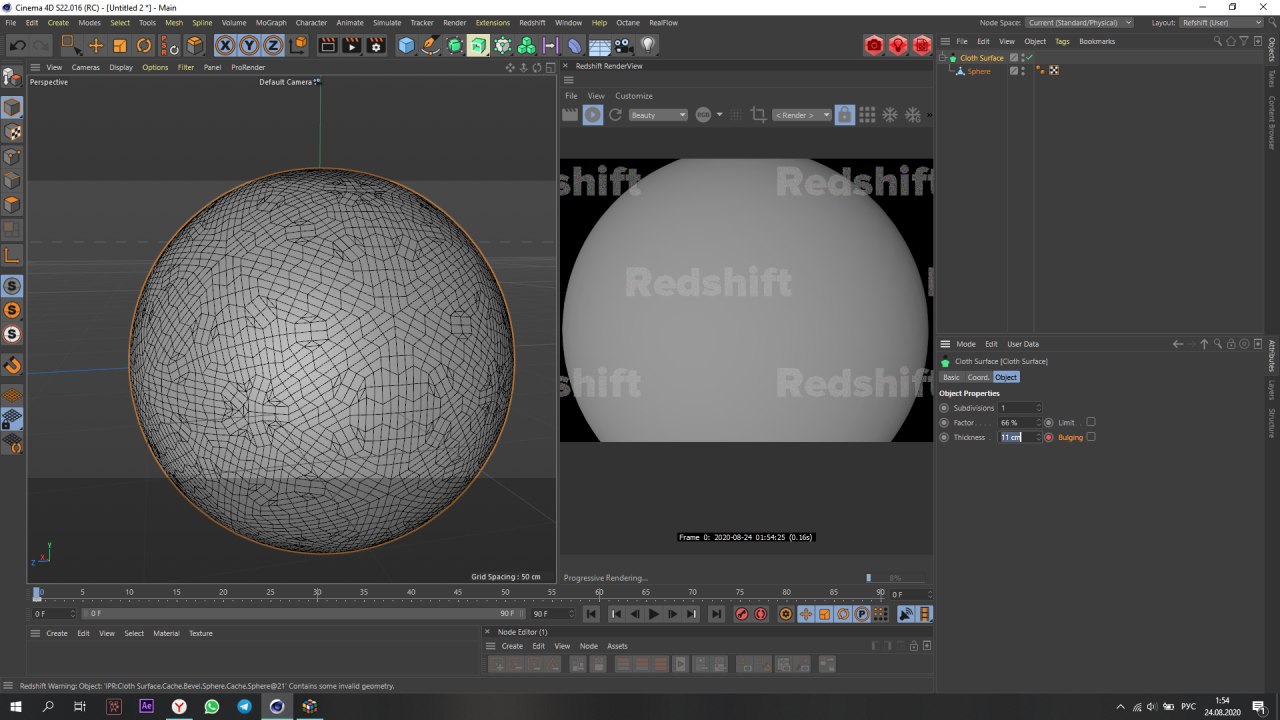Select the Scale tool
This screenshot has height=720, width=1280.
click(x=120, y=45)
